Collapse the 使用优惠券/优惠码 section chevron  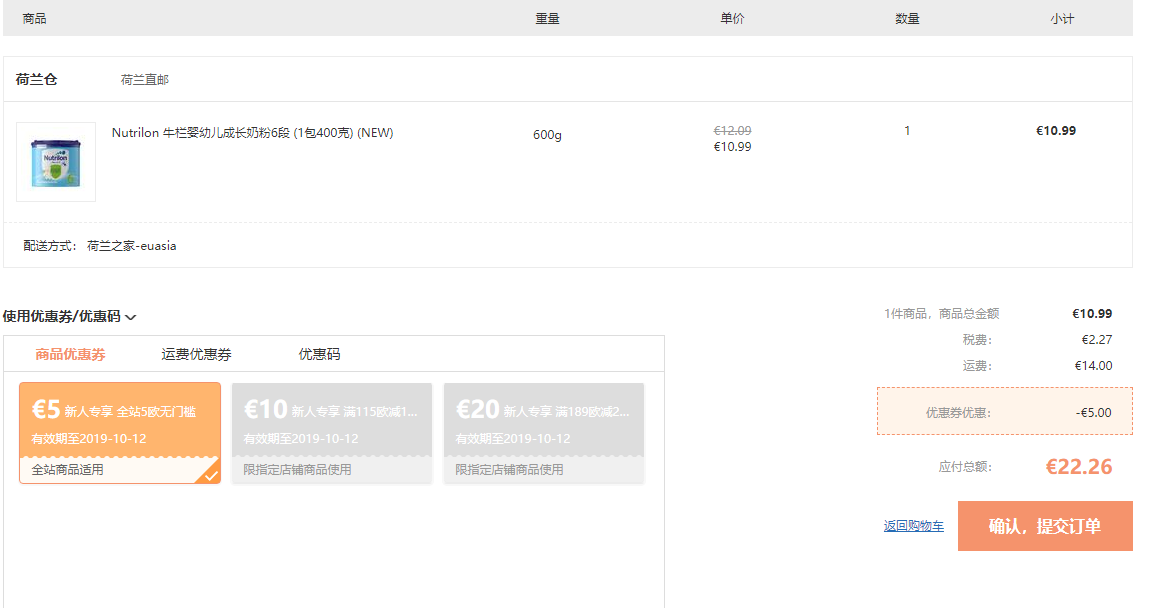[x=130, y=317]
